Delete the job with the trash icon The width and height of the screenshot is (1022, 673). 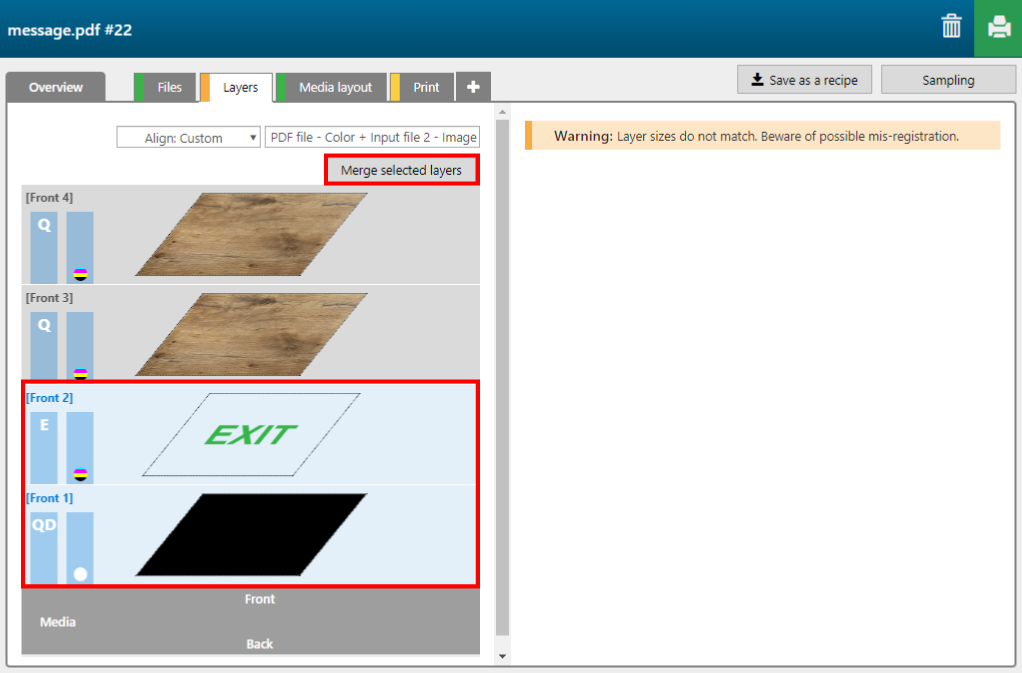951,27
